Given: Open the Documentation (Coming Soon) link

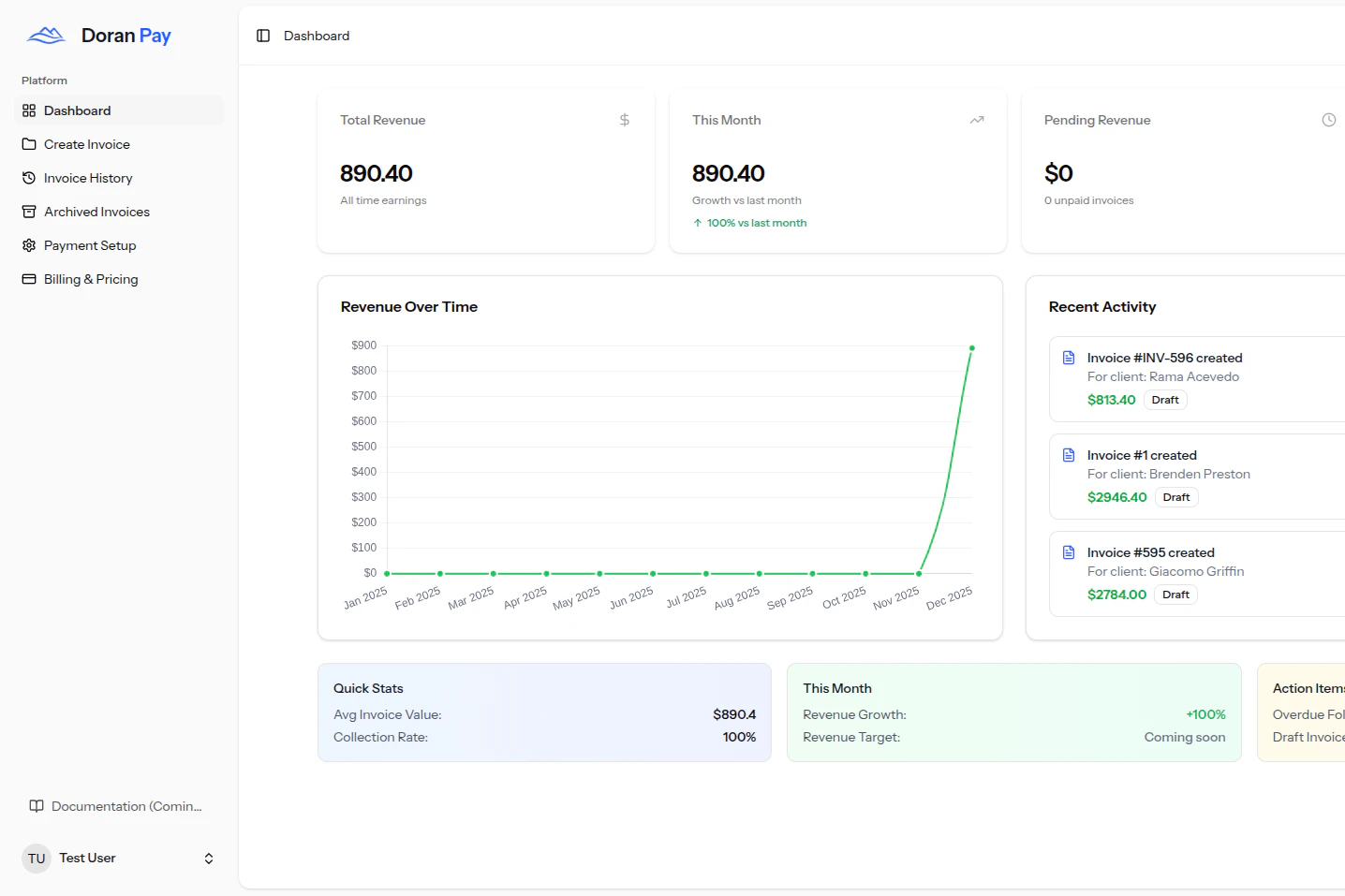Looking at the screenshot, I should pyautogui.click(x=126, y=805).
